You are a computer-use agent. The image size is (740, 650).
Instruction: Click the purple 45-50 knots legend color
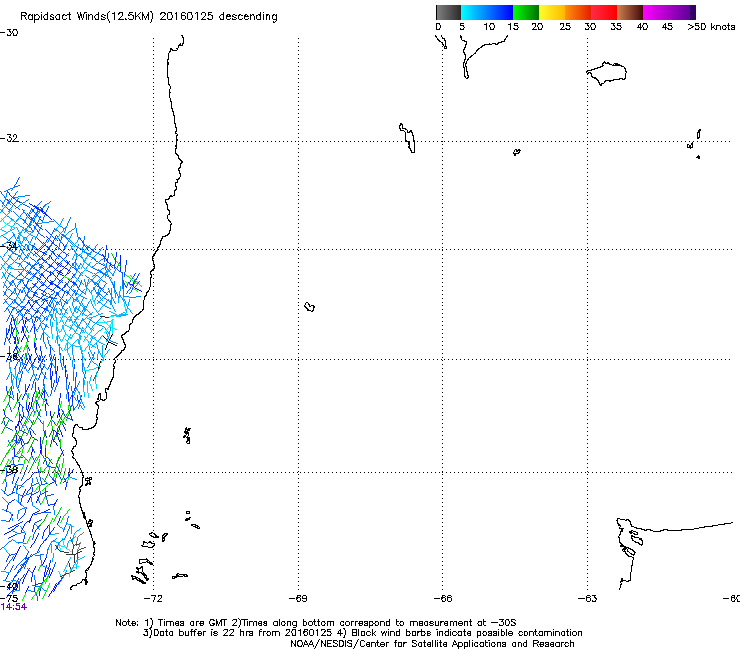(682, 12)
